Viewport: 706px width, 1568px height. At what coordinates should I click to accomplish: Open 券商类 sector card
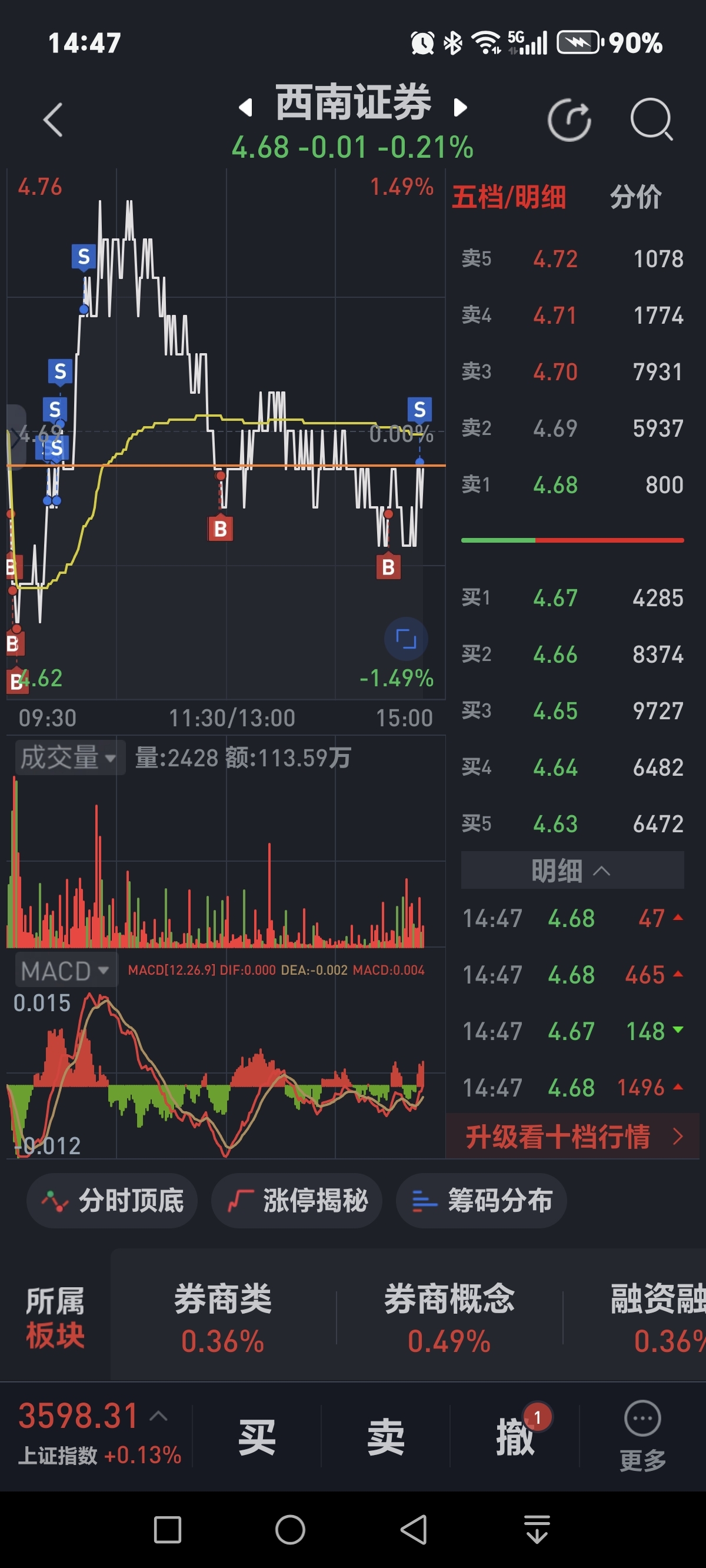point(223,1317)
